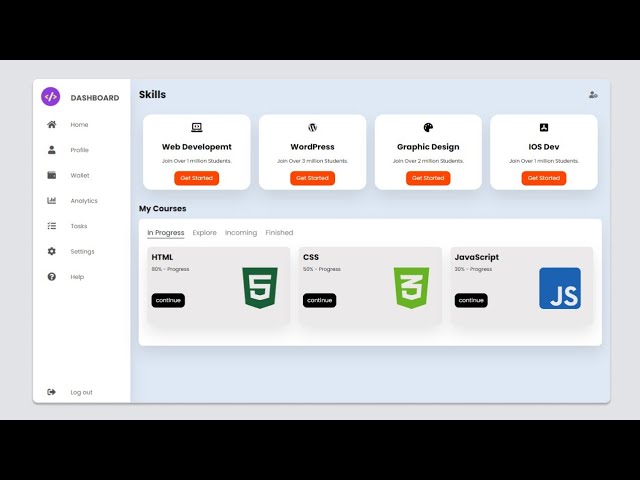
Task: Switch to the Incoming tab
Action: (x=241, y=233)
